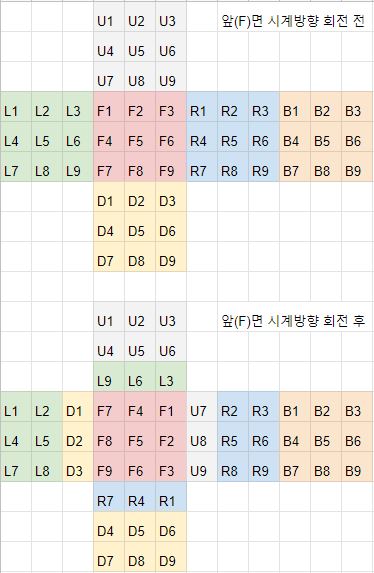Select cell U7 in the 회전 후 grid
Image resolution: width=374 pixels, height=573 pixels.
(202, 407)
